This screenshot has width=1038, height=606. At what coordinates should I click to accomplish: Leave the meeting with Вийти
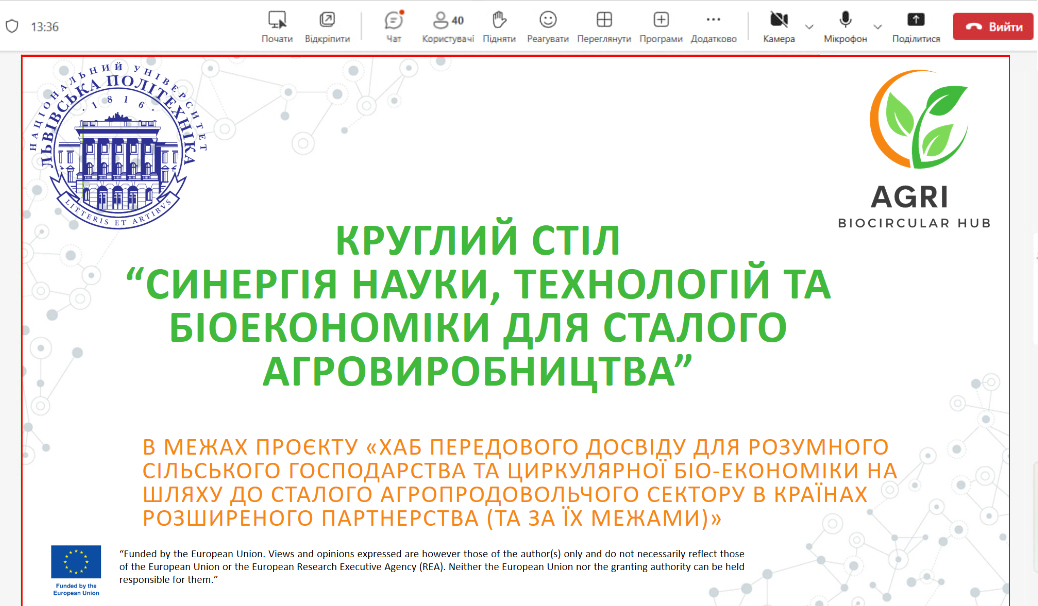[x=993, y=27]
